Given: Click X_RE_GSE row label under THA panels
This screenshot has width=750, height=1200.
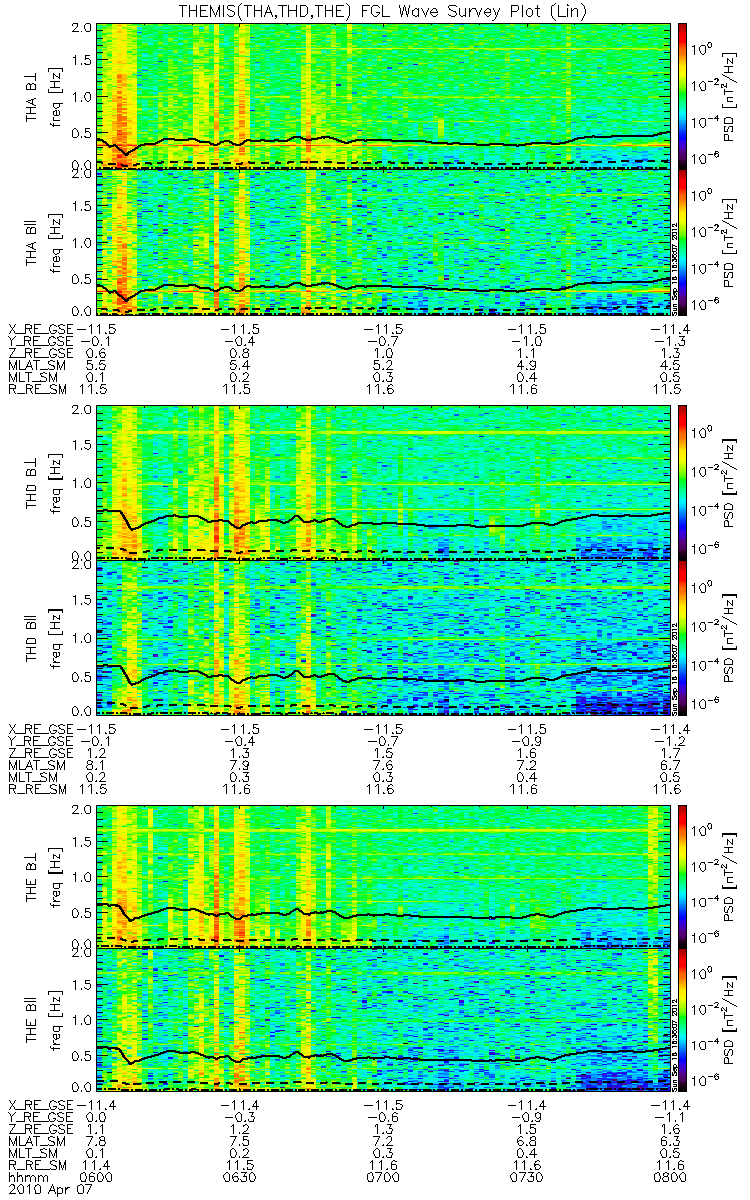Looking at the screenshot, I should pos(41,328).
